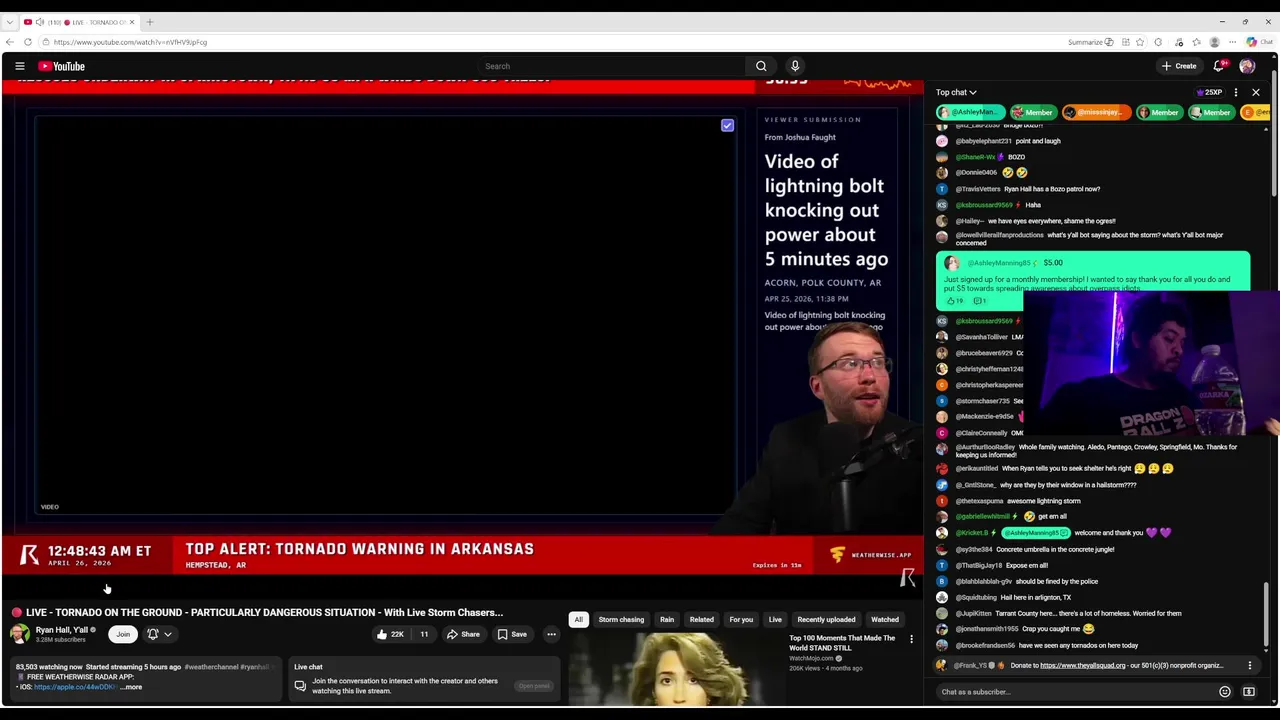Select the Recently uploaded filter chip

coord(826,620)
